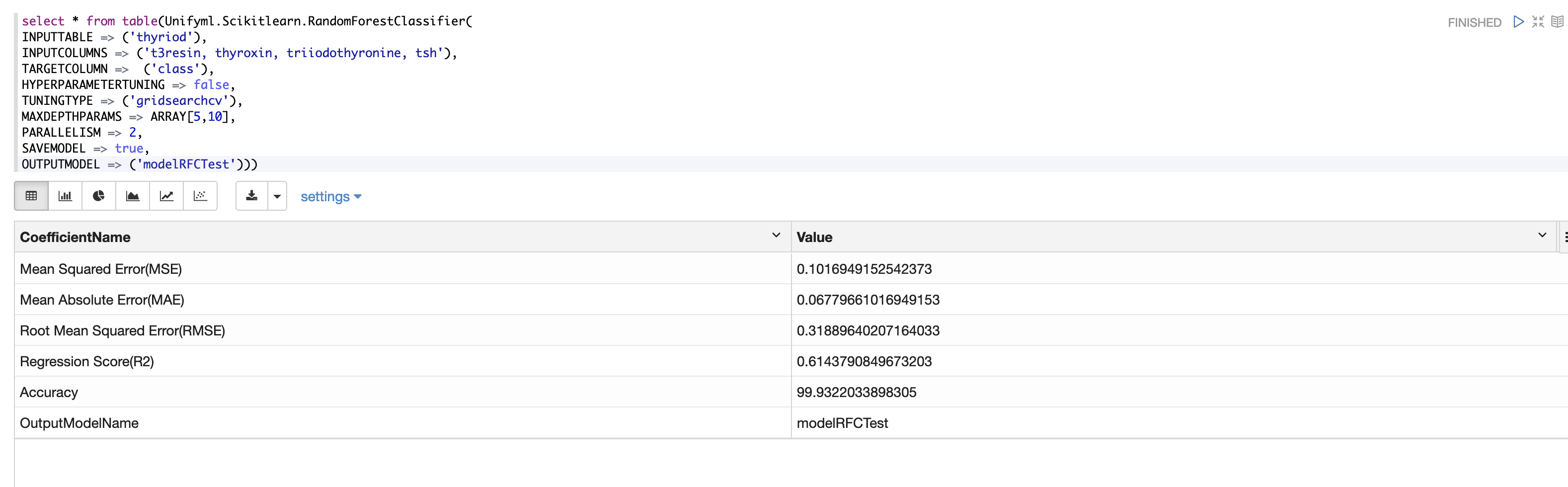
Task: Click the select statement first line
Action: click(247, 21)
